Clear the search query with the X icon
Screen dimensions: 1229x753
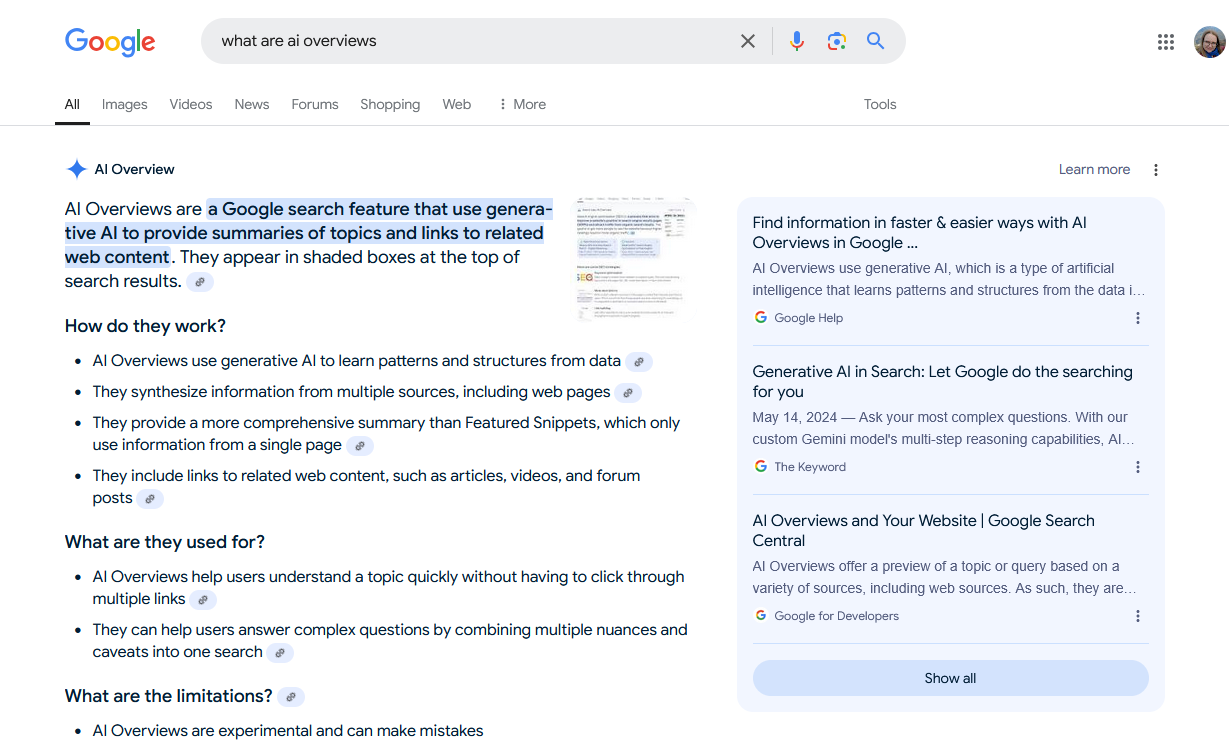[748, 41]
